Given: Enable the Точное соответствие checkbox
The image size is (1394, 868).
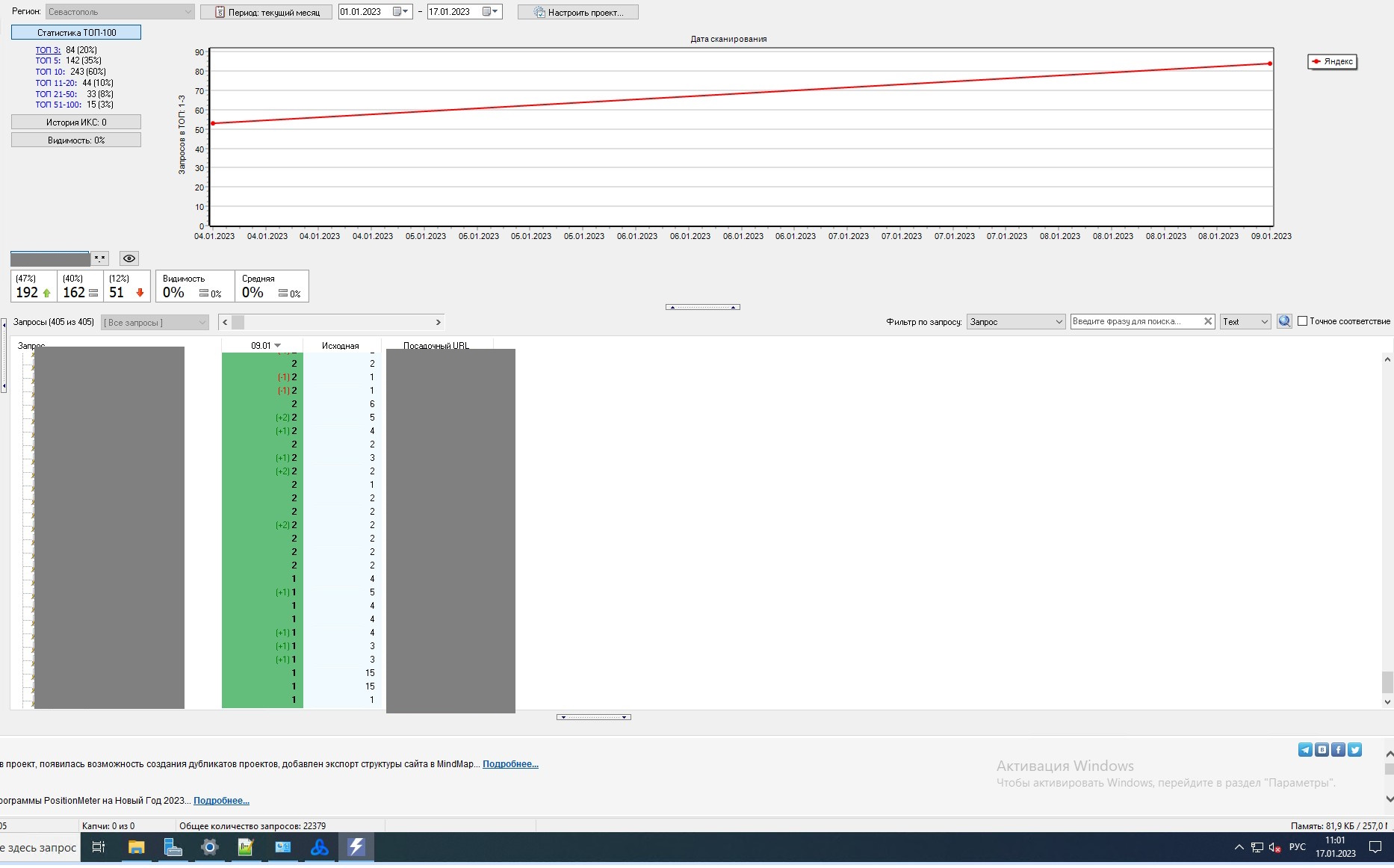Looking at the screenshot, I should (x=1303, y=321).
